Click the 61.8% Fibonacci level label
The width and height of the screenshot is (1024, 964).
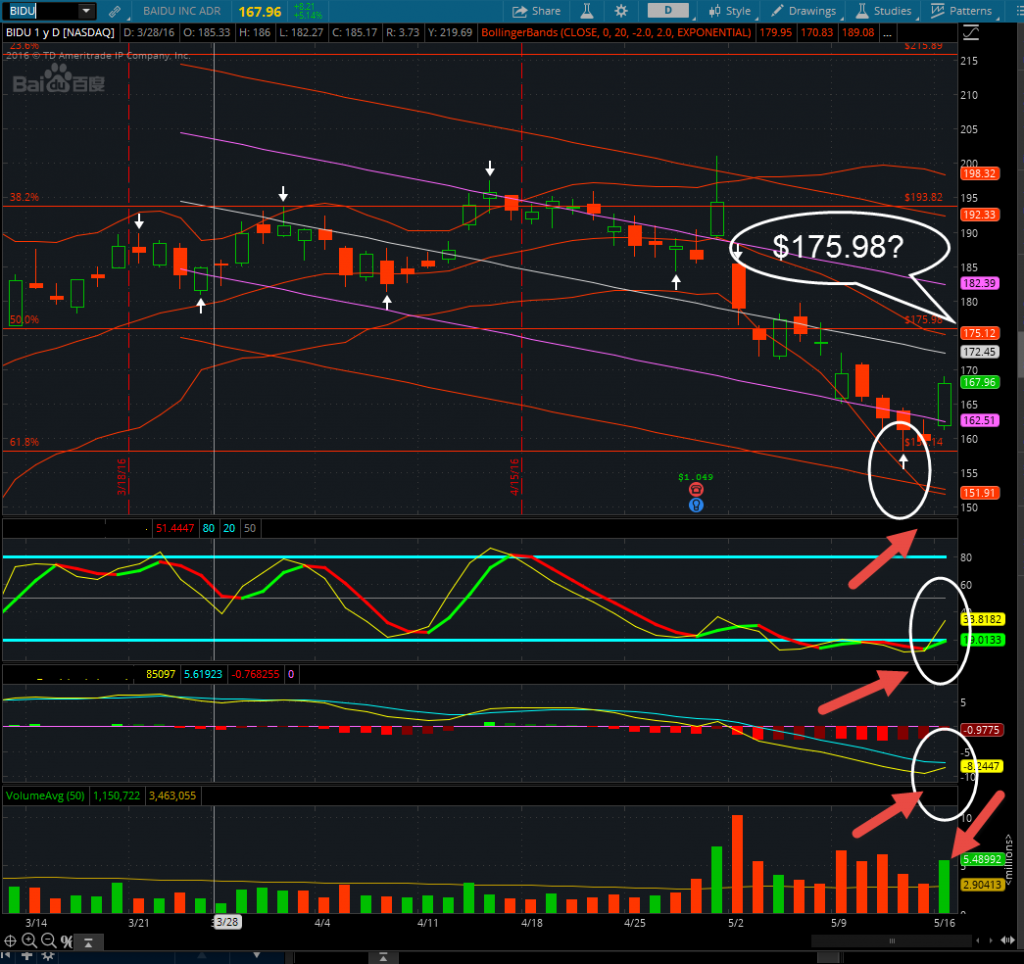(x=24, y=442)
